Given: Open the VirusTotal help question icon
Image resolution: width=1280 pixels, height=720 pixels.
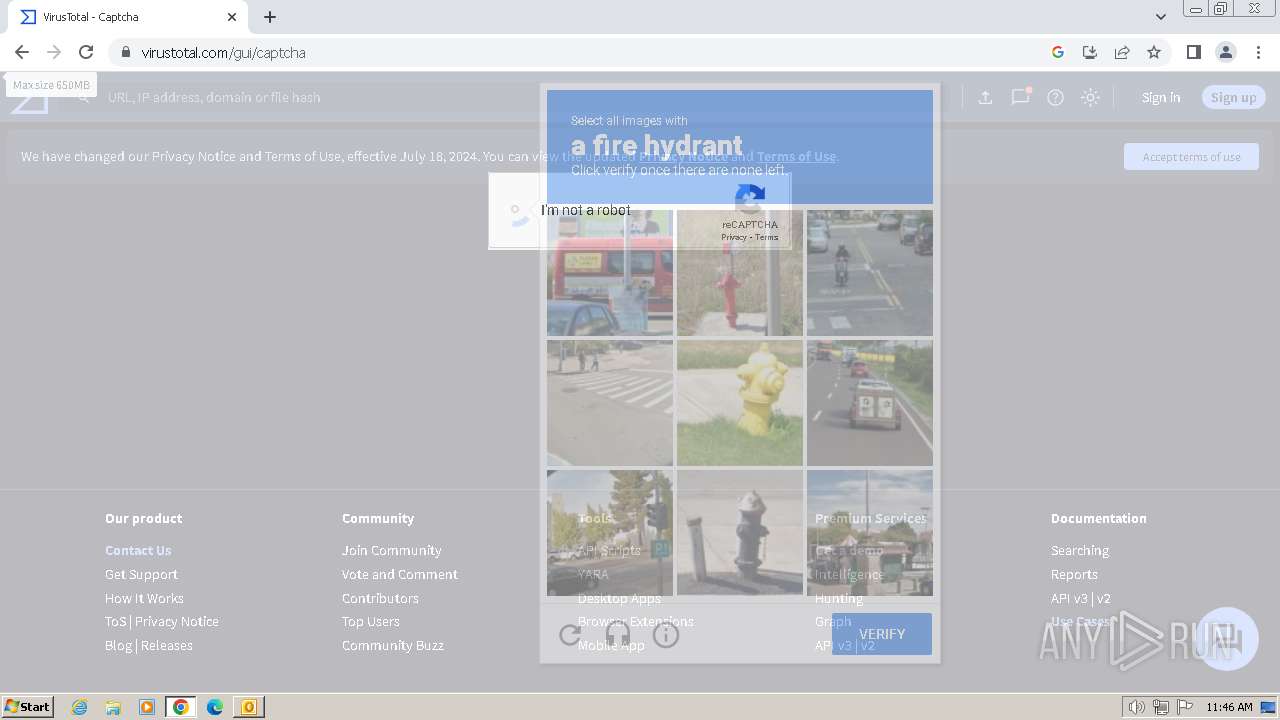Looking at the screenshot, I should pos(1055,97).
